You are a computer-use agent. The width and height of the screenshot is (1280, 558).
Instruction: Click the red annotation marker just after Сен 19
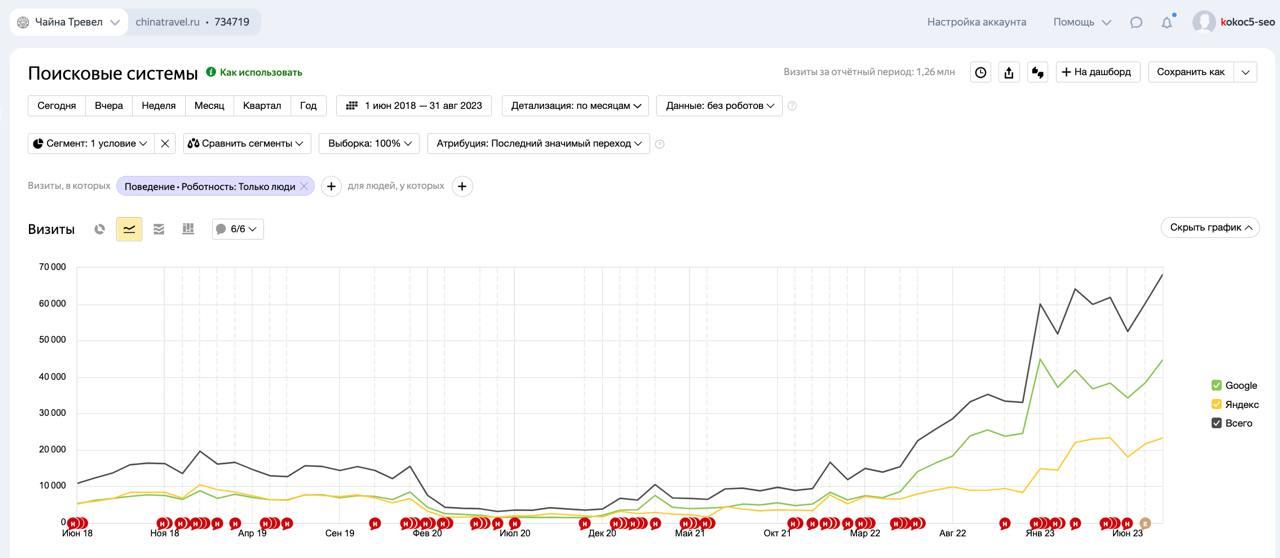point(375,523)
